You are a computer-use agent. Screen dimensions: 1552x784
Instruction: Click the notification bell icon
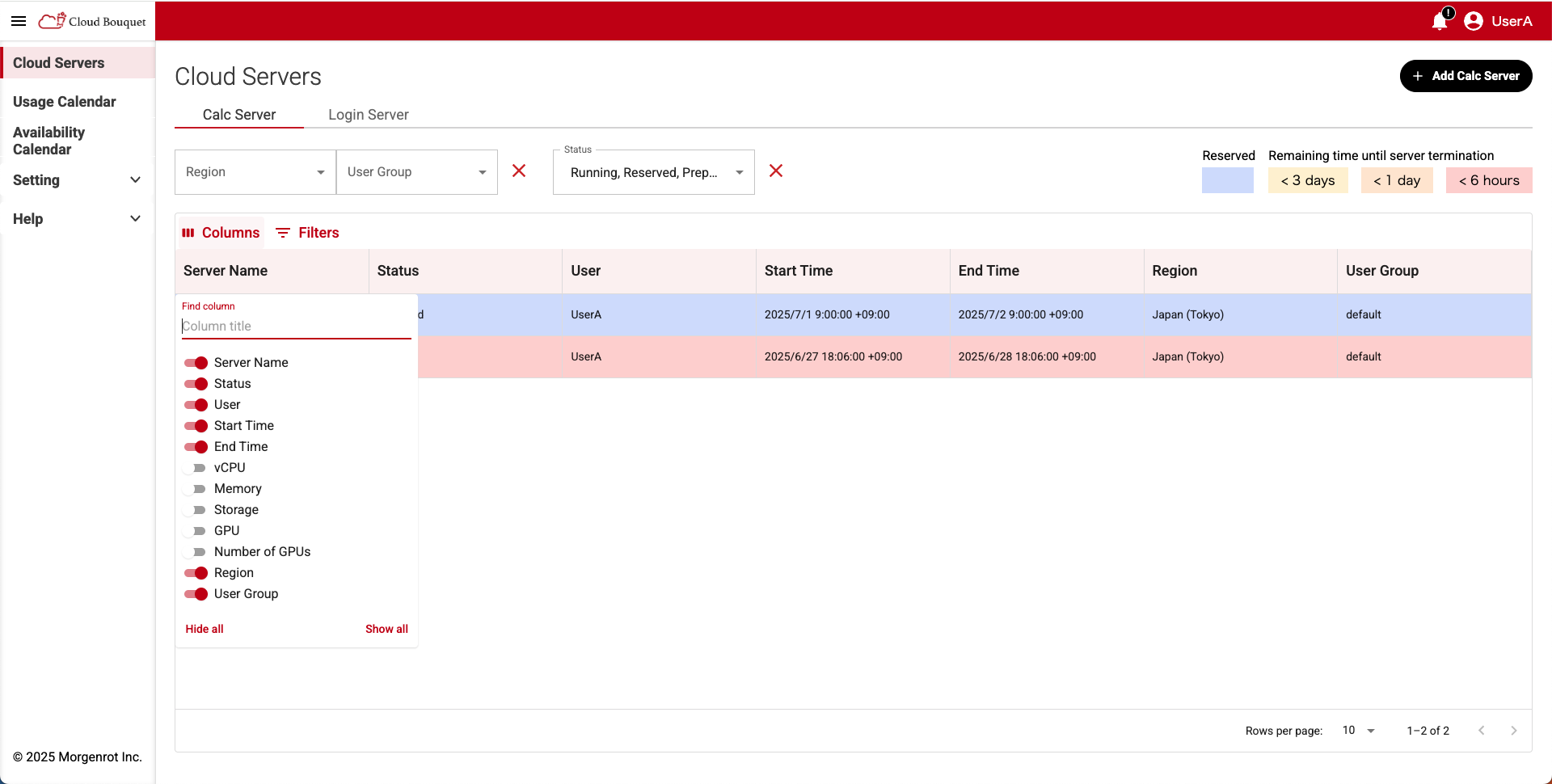[1440, 21]
